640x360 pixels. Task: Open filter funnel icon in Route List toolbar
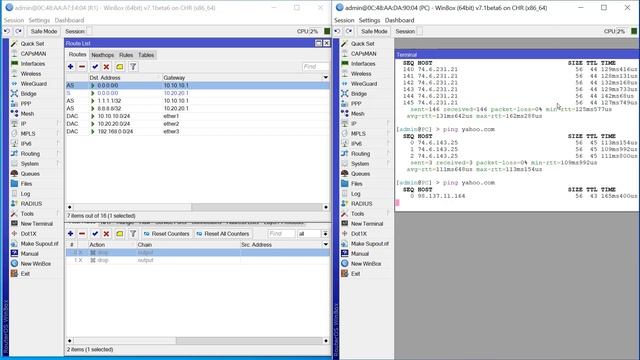point(133,67)
